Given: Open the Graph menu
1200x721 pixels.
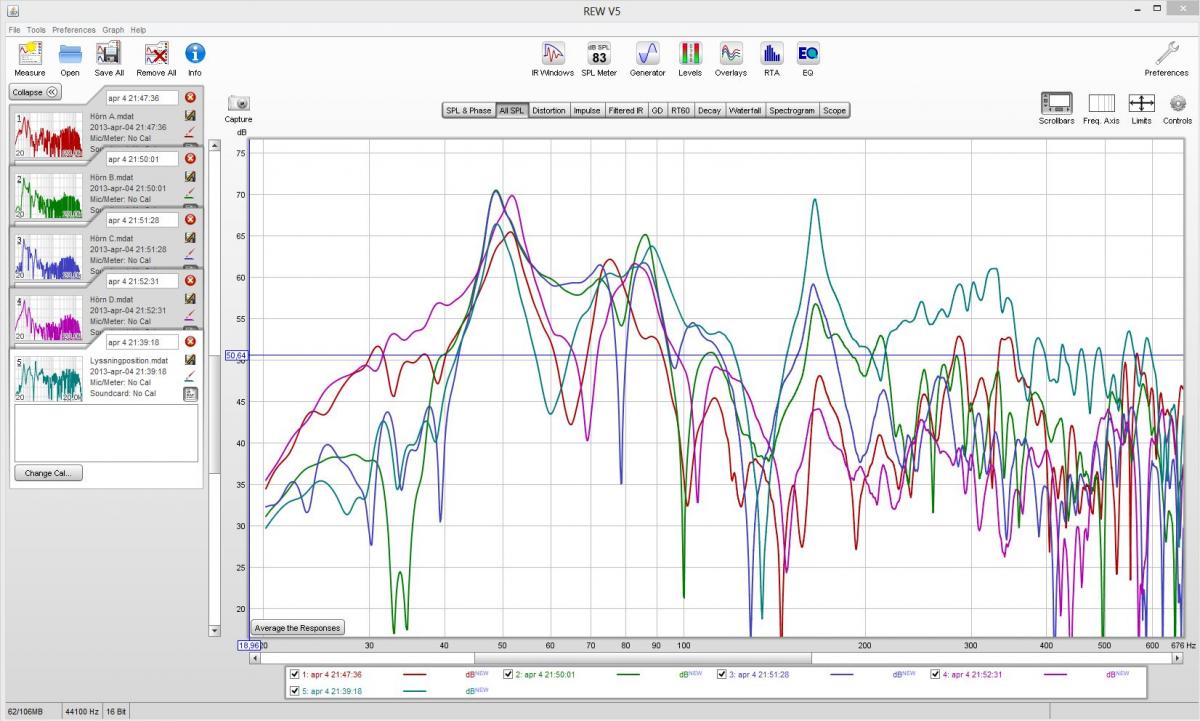Looking at the screenshot, I should coord(113,30).
